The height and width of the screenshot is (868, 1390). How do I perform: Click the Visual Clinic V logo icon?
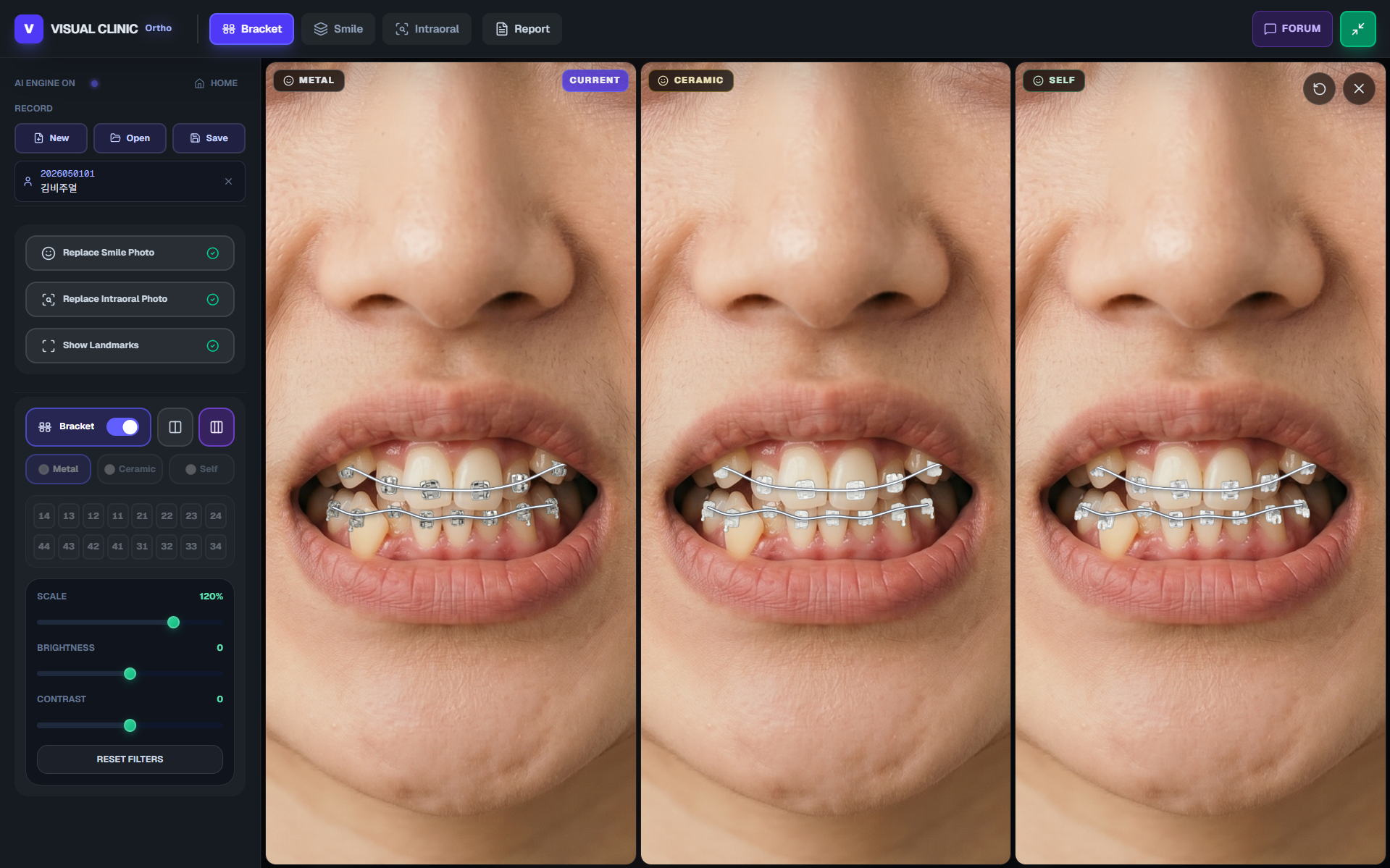[x=29, y=29]
